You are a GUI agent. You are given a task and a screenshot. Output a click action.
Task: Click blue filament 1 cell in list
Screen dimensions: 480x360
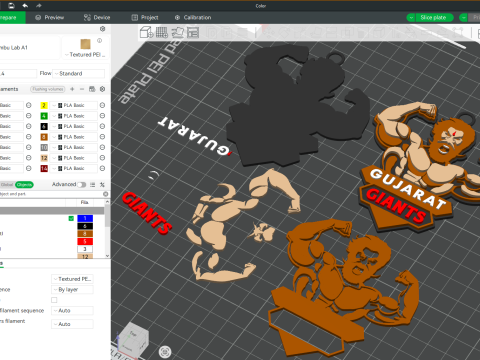click(x=85, y=218)
